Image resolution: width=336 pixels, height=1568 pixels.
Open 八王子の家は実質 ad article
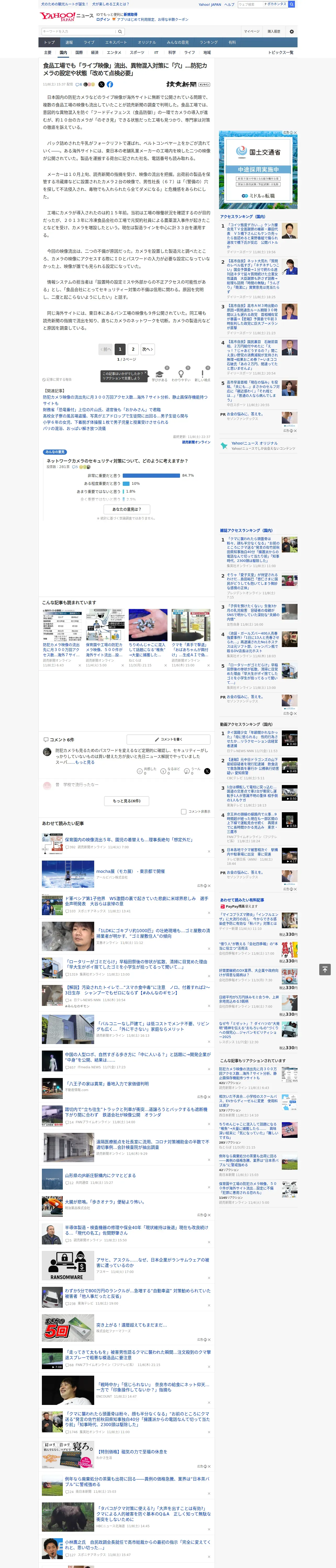[107, 1083]
